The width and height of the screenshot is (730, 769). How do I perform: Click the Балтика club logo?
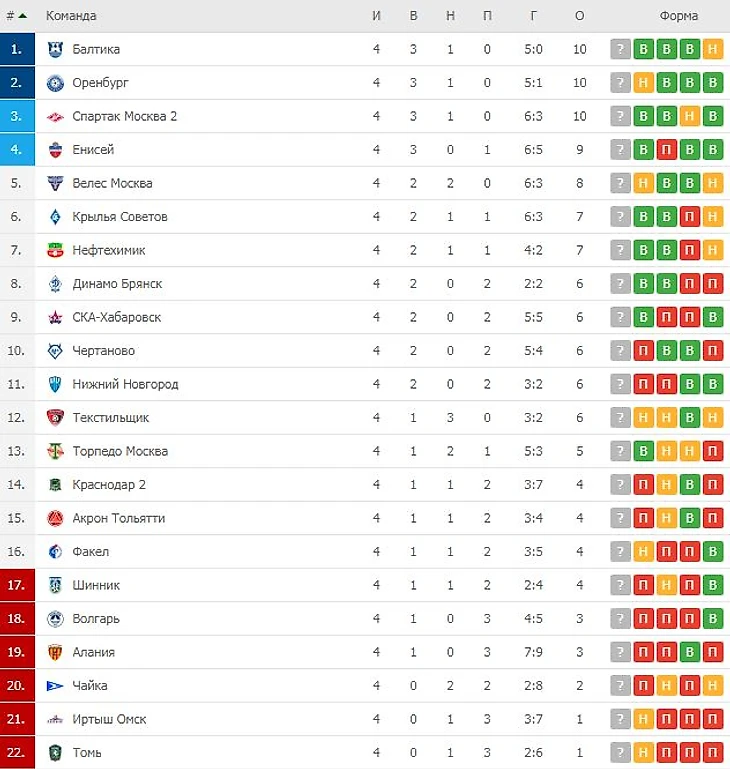[55, 49]
